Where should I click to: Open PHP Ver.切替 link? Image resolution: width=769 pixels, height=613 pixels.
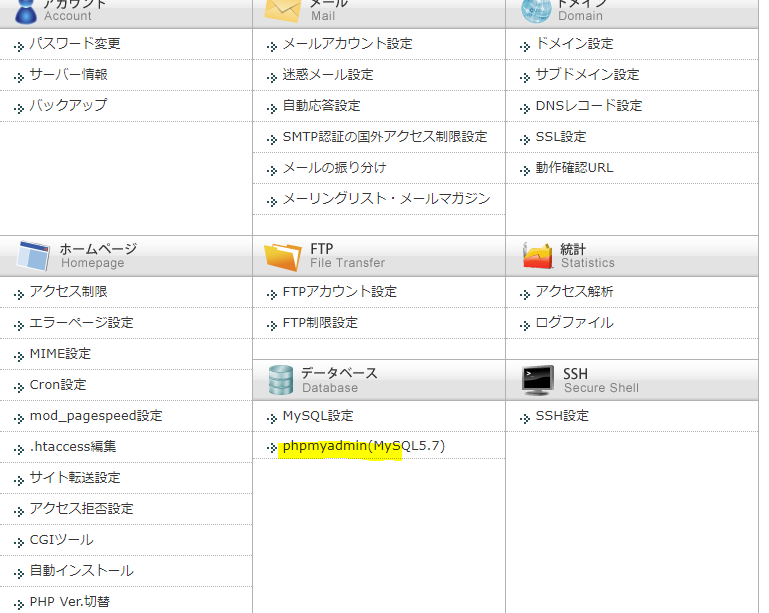70,602
